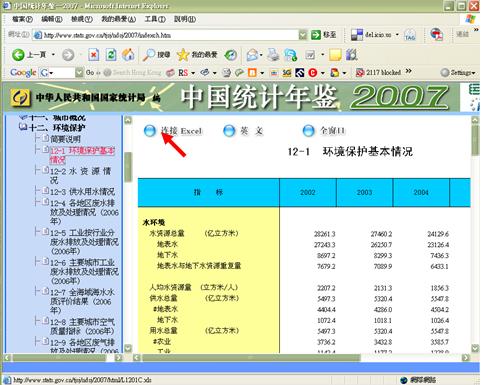Click the tree pane scroll down arrow
The width and height of the screenshot is (481, 385).
128,349
